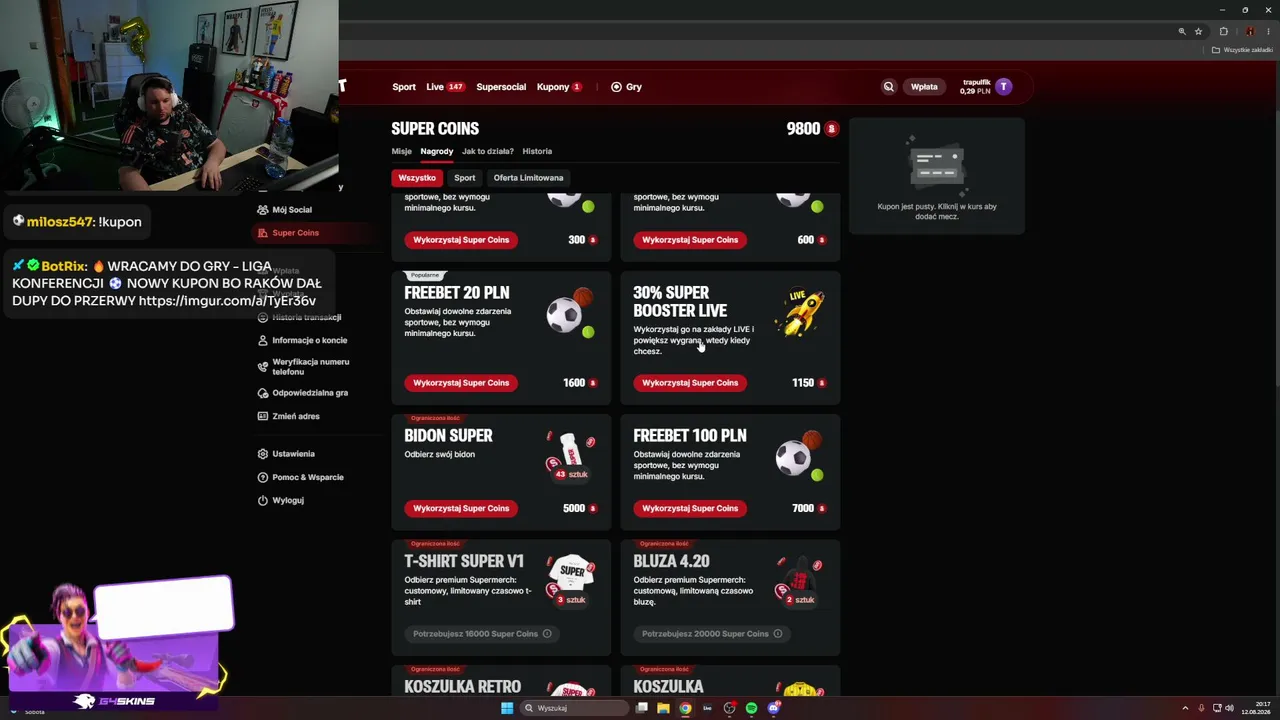Open the Wszystkie zakładki bookmarks folder
The width and height of the screenshot is (1280, 720).
(1243, 50)
